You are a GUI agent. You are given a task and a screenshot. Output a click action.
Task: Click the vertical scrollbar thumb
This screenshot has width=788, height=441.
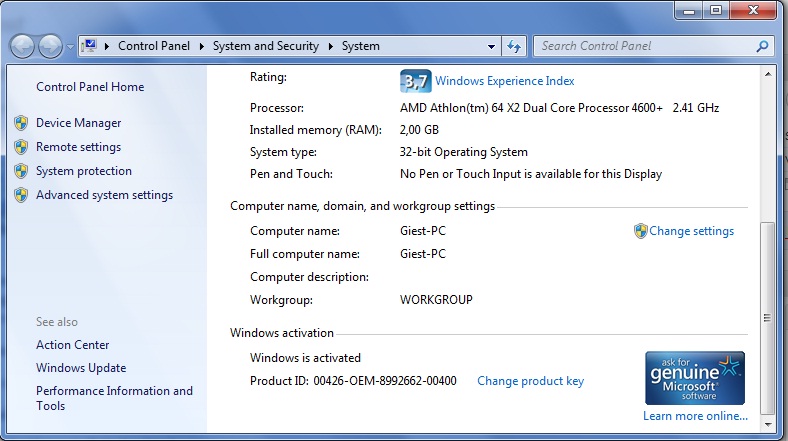[767, 318]
